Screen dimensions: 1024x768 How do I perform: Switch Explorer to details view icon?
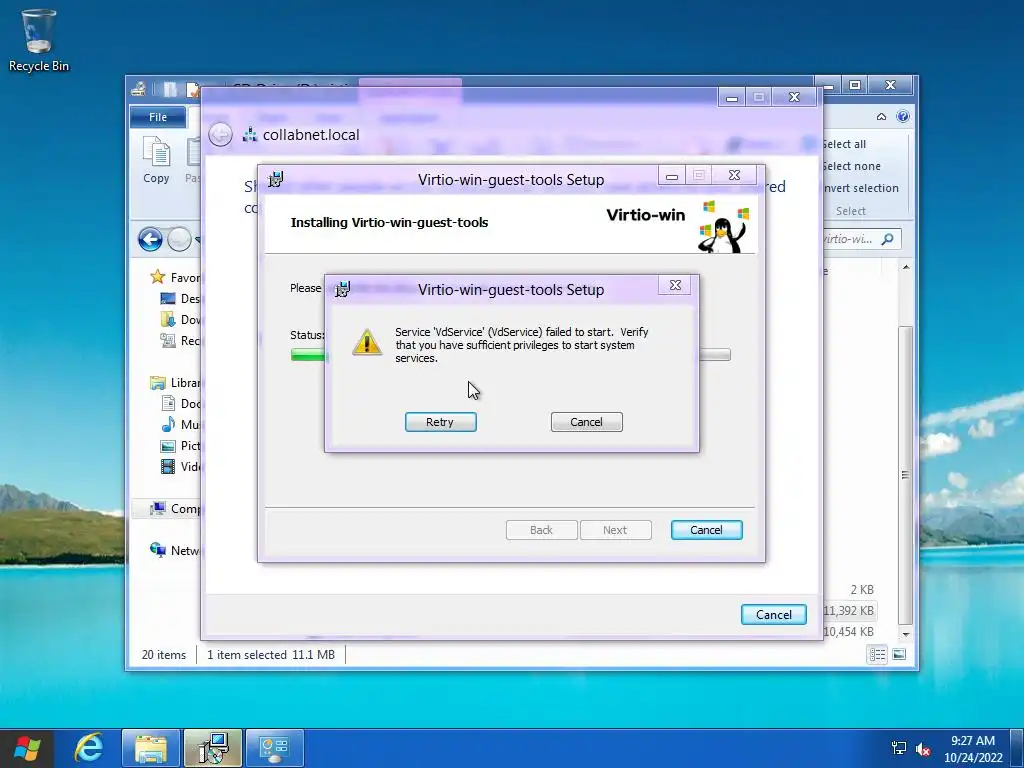tap(877, 654)
